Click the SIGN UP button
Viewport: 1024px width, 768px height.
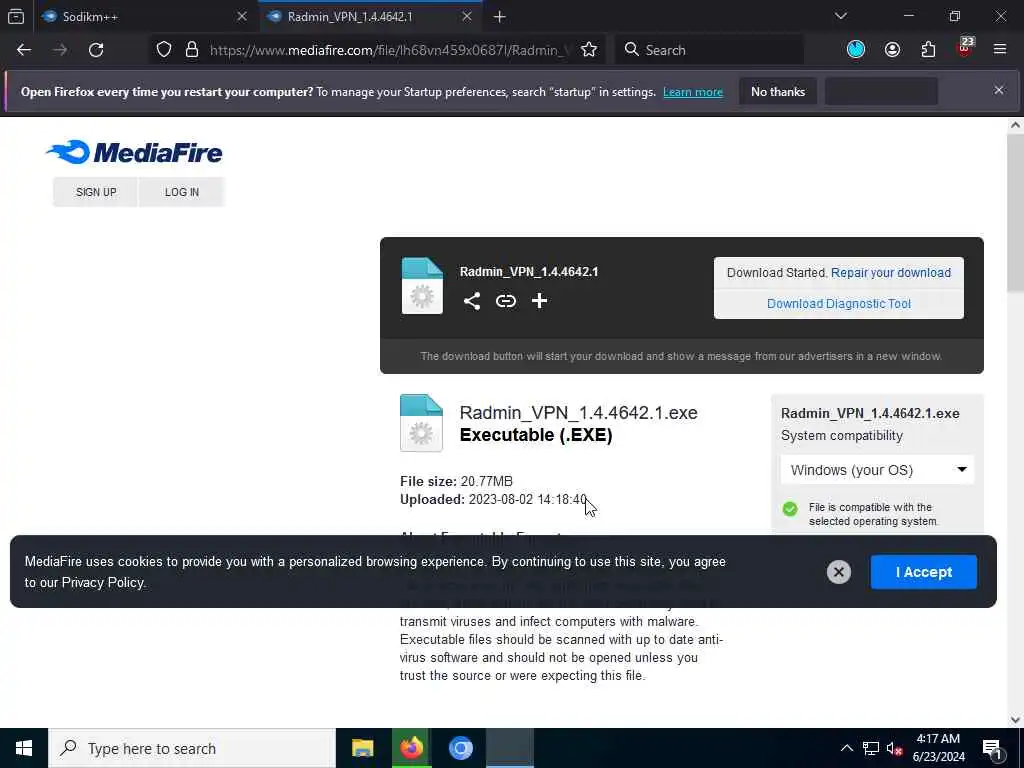click(96, 192)
